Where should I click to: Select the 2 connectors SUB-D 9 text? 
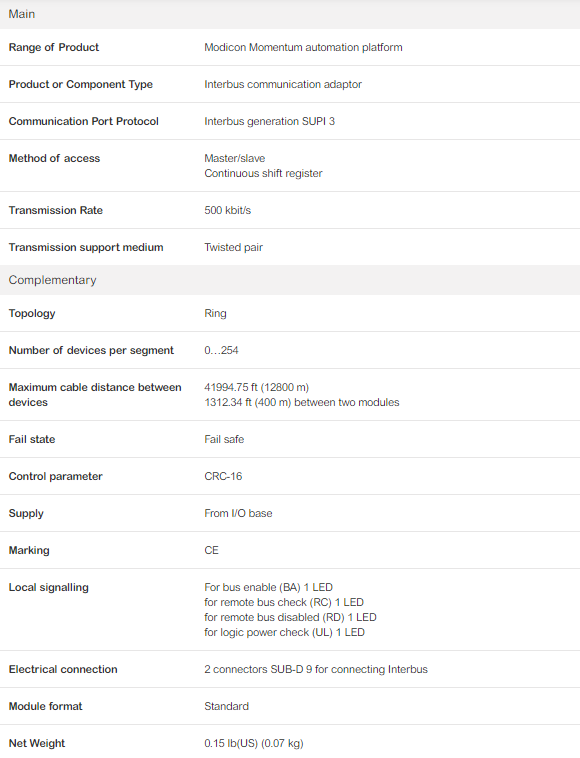pos(258,670)
